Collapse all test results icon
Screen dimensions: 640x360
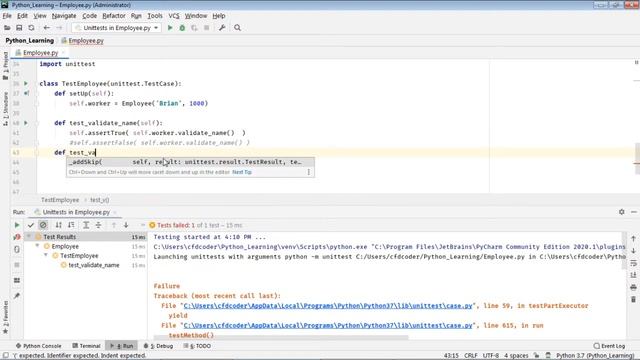click(x=98, y=225)
